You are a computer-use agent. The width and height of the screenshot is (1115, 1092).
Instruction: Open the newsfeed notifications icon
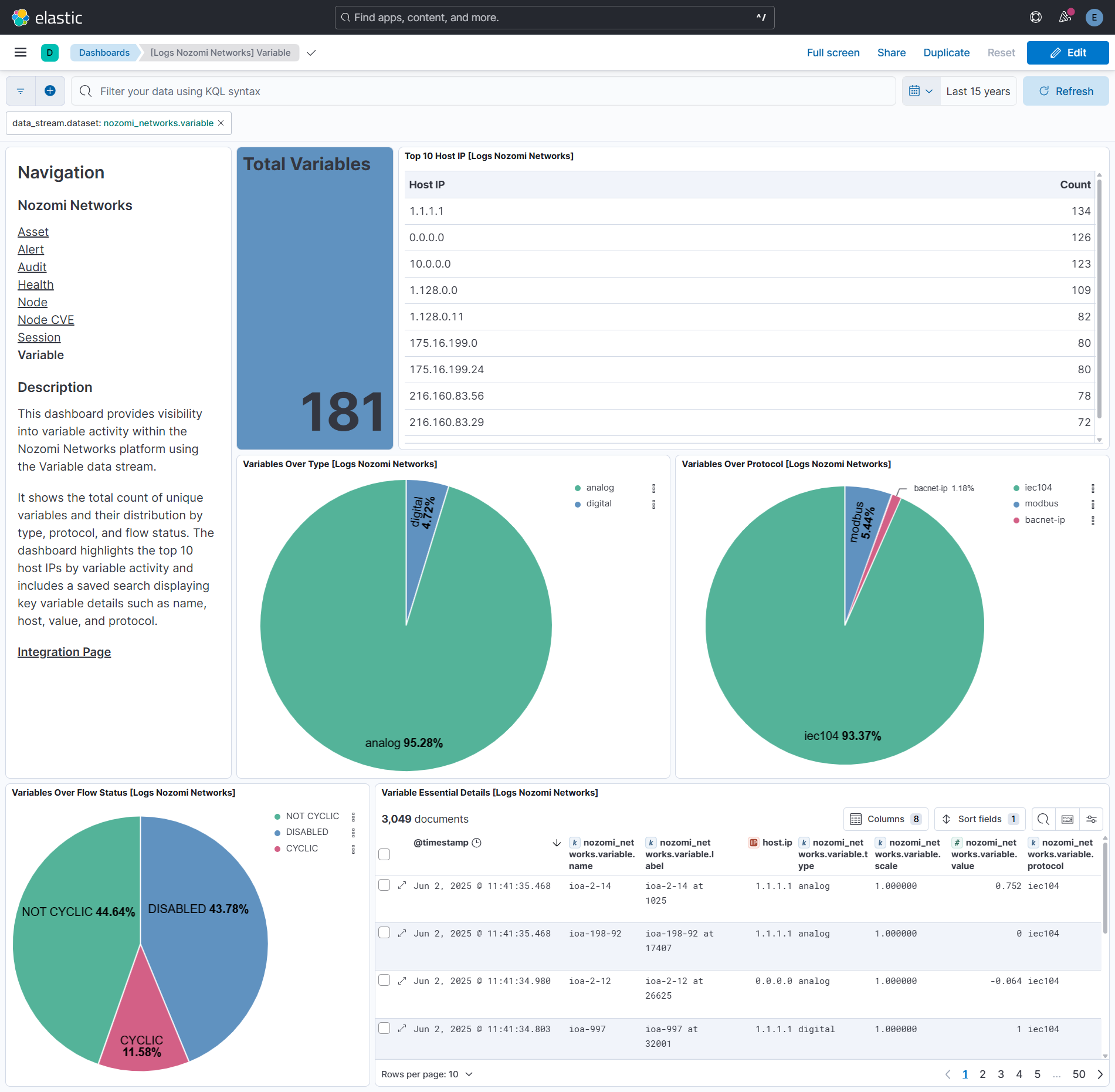tap(1065, 18)
